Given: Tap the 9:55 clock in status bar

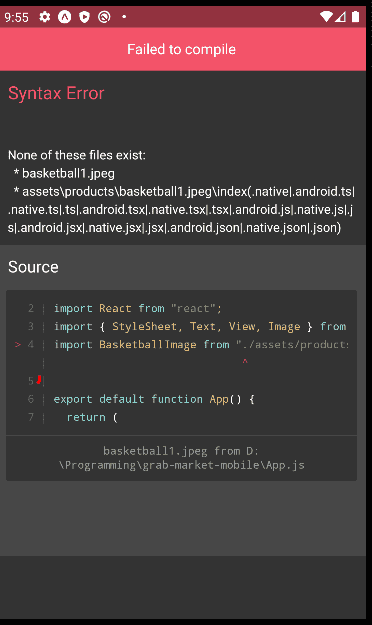Looking at the screenshot, I should [x=17, y=18].
